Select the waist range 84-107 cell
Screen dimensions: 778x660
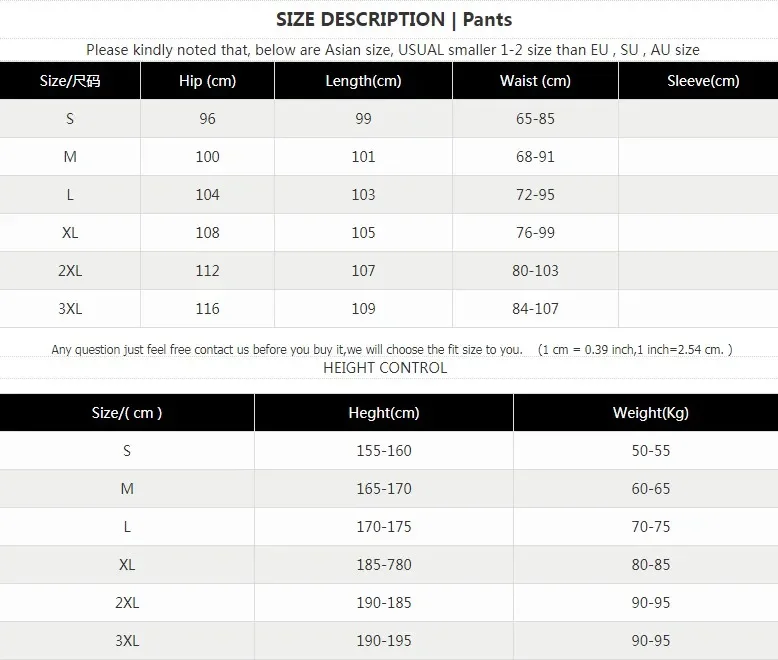[x=535, y=309]
